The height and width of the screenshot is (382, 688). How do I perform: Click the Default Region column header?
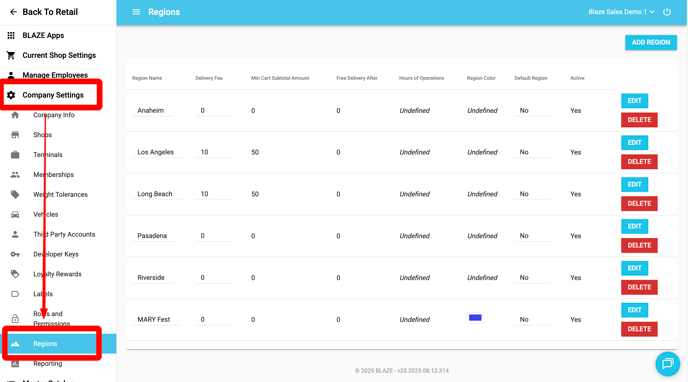(531, 78)
